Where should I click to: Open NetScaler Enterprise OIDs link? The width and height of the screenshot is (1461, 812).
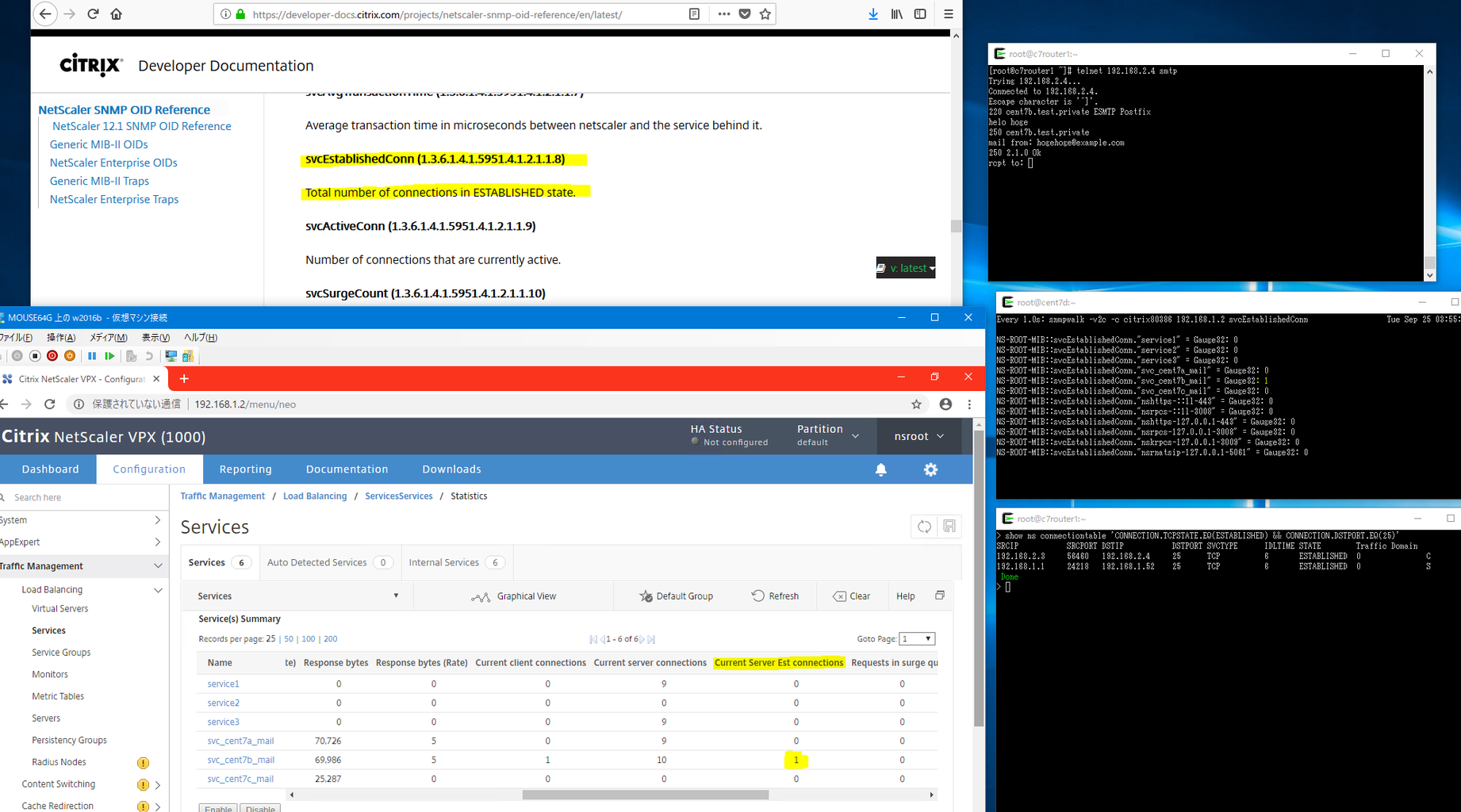coord(113,163)
